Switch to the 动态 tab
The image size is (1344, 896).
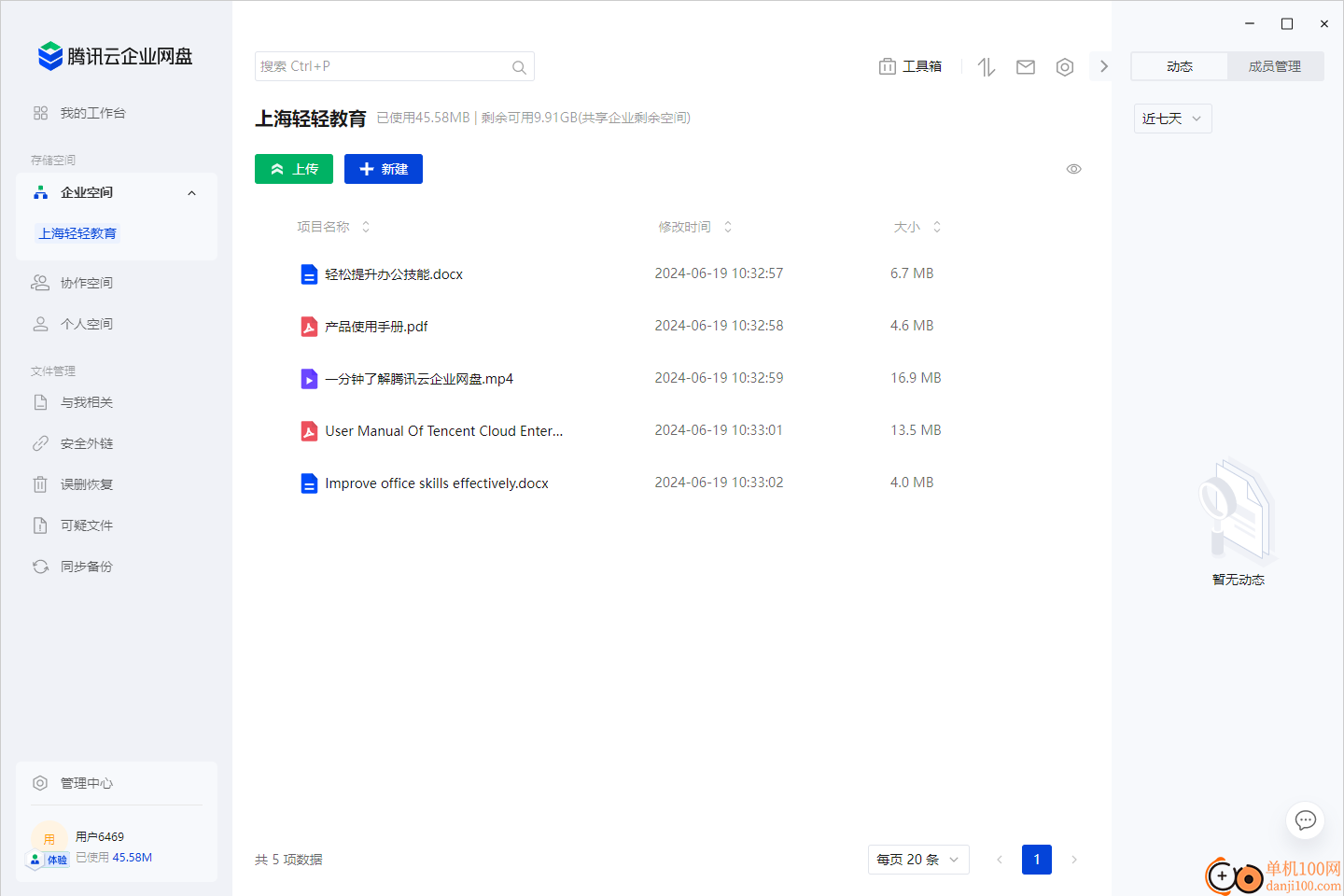pyautogui.click(x=1180, y=66)
